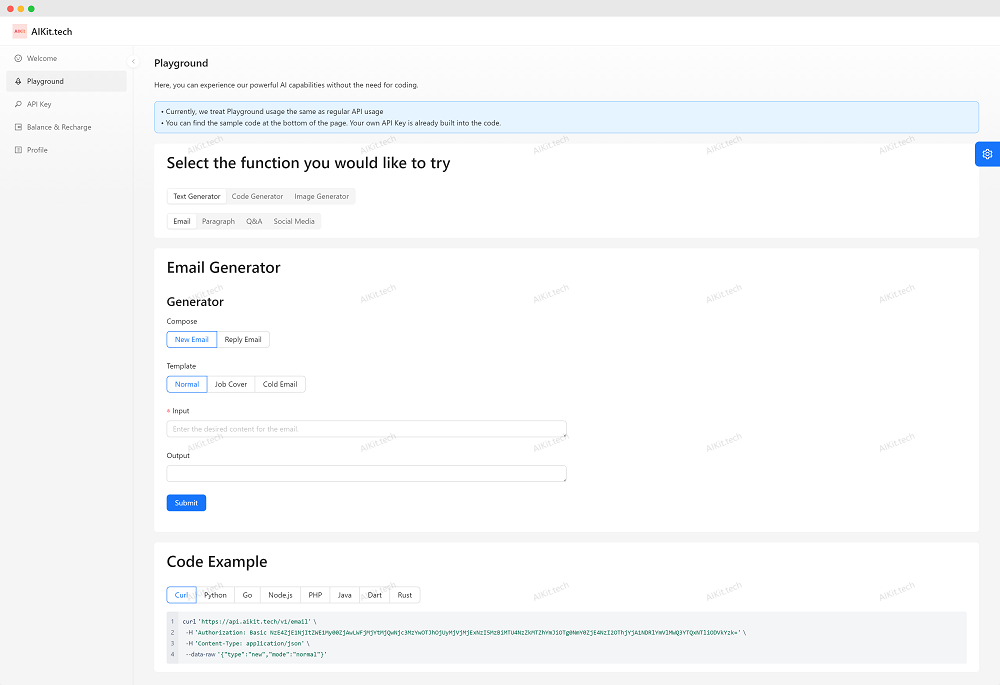Collapse the sidebar with the chevron arrow
Image resolution: width=1000 pixels, height=685 pixels.
[x=133, y=61]
